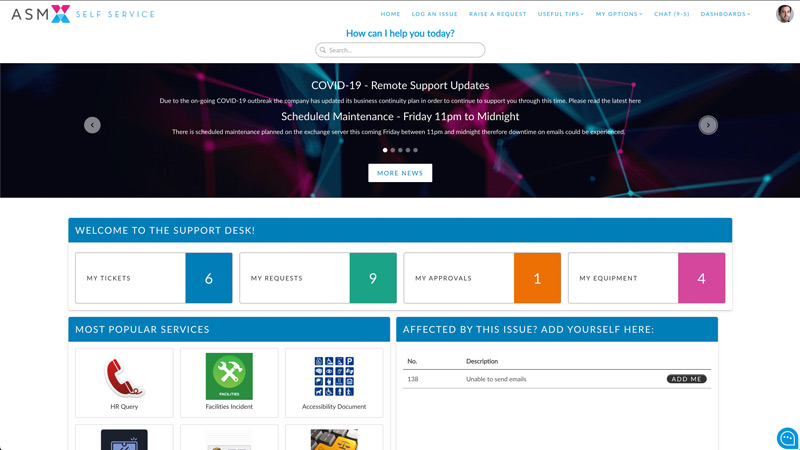The height and width of the screenshot is (450, 800).
Task: Go to Raise a Request menu item
Action: [497, 14]
